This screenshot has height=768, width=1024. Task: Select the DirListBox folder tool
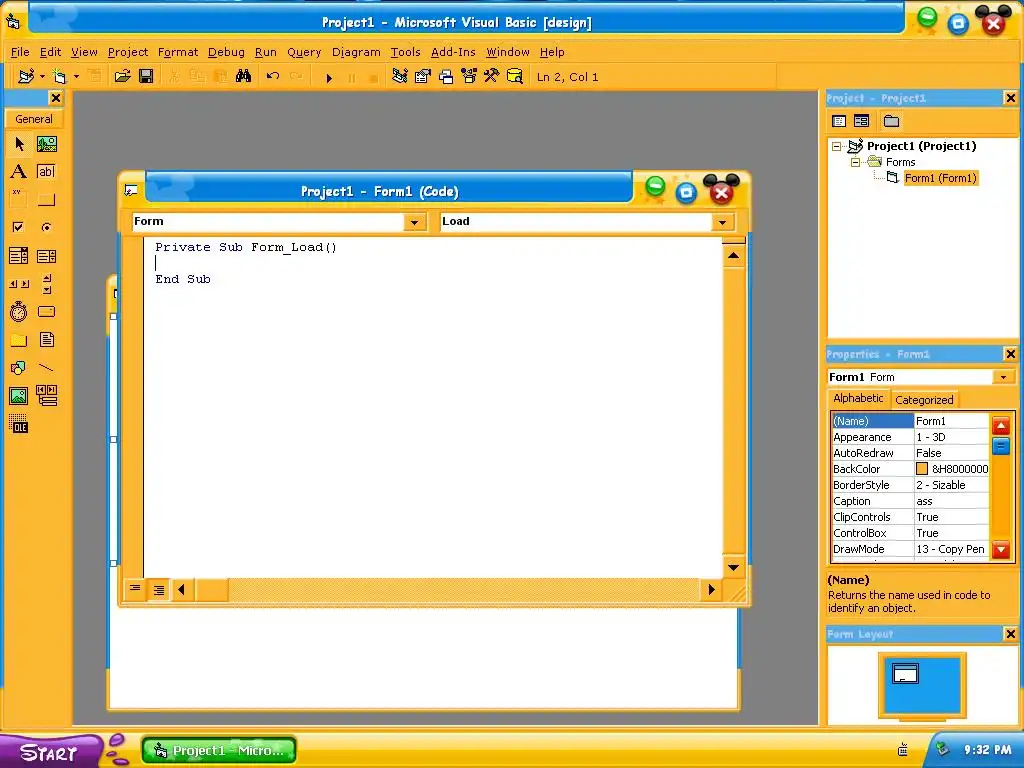19,340
